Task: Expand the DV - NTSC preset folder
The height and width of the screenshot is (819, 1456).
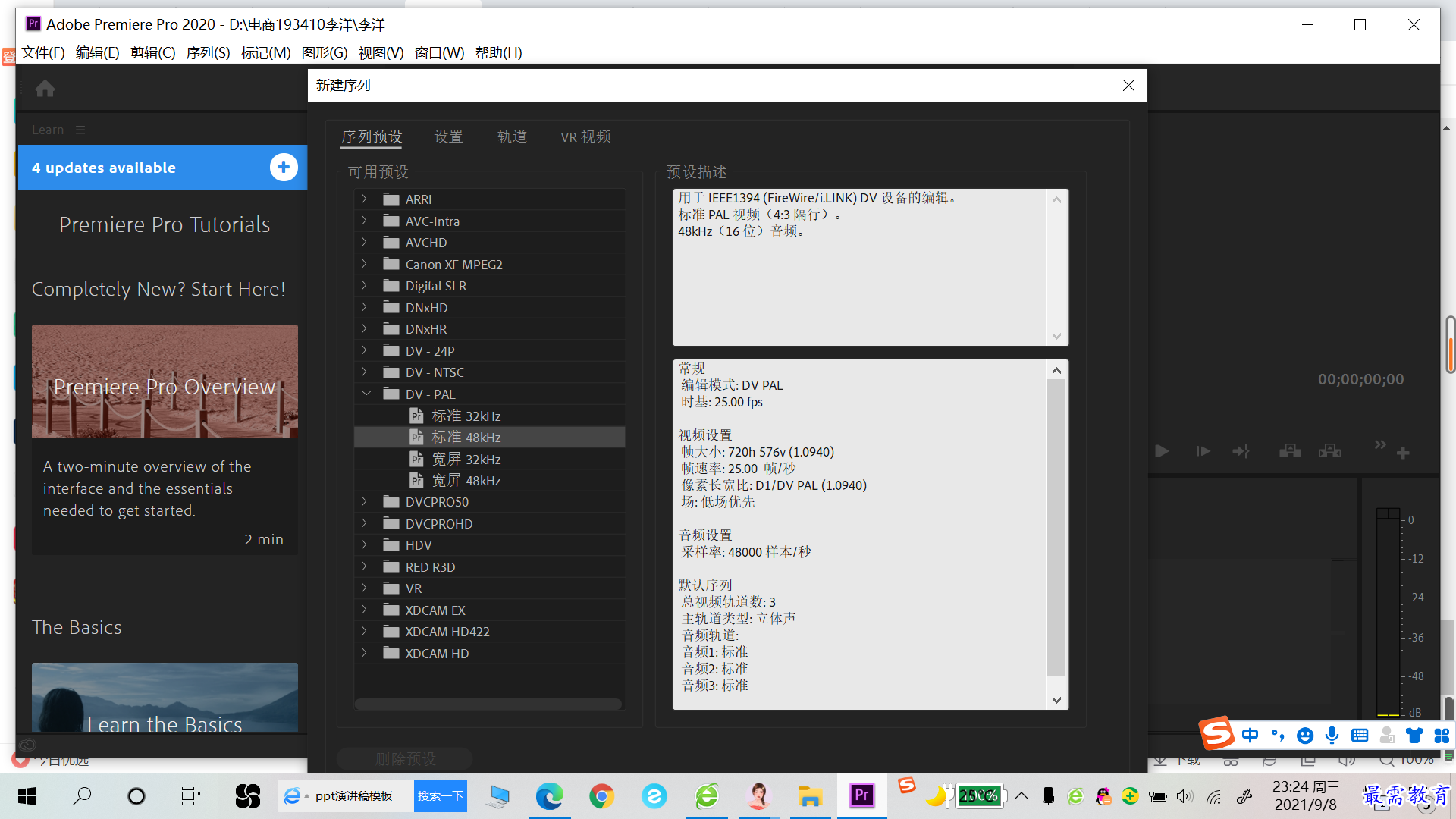Action: (365, 372)
